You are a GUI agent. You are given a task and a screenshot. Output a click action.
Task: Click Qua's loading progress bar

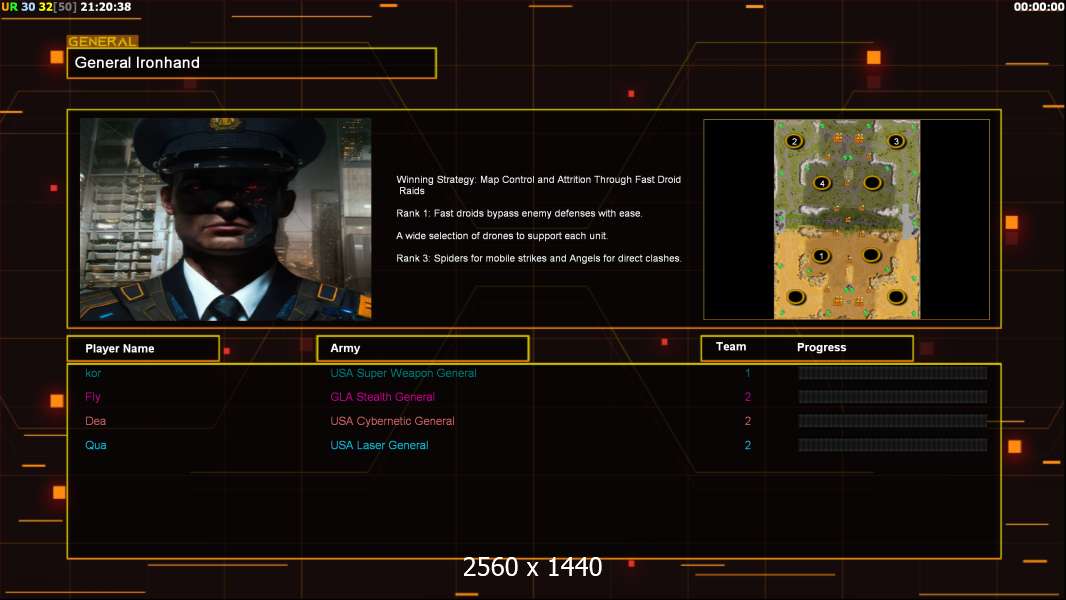click(x=893, y=445)
